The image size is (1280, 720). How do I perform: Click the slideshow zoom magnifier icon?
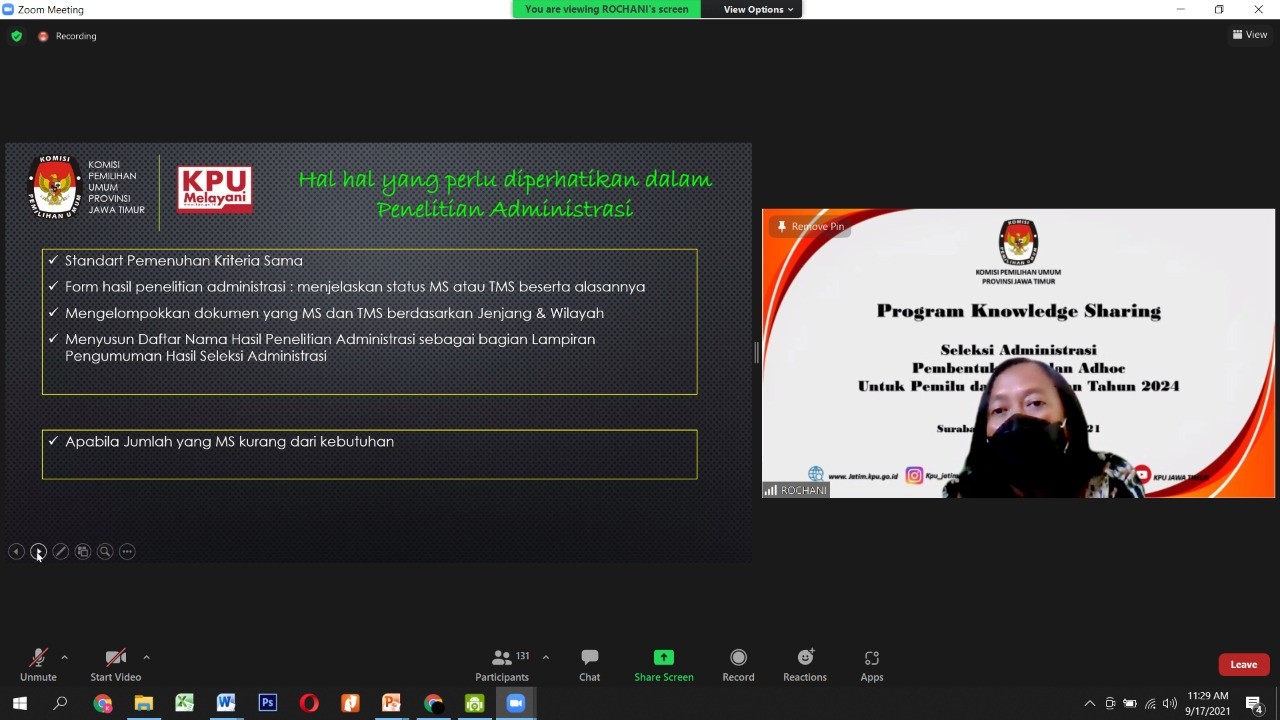point(105,552)
